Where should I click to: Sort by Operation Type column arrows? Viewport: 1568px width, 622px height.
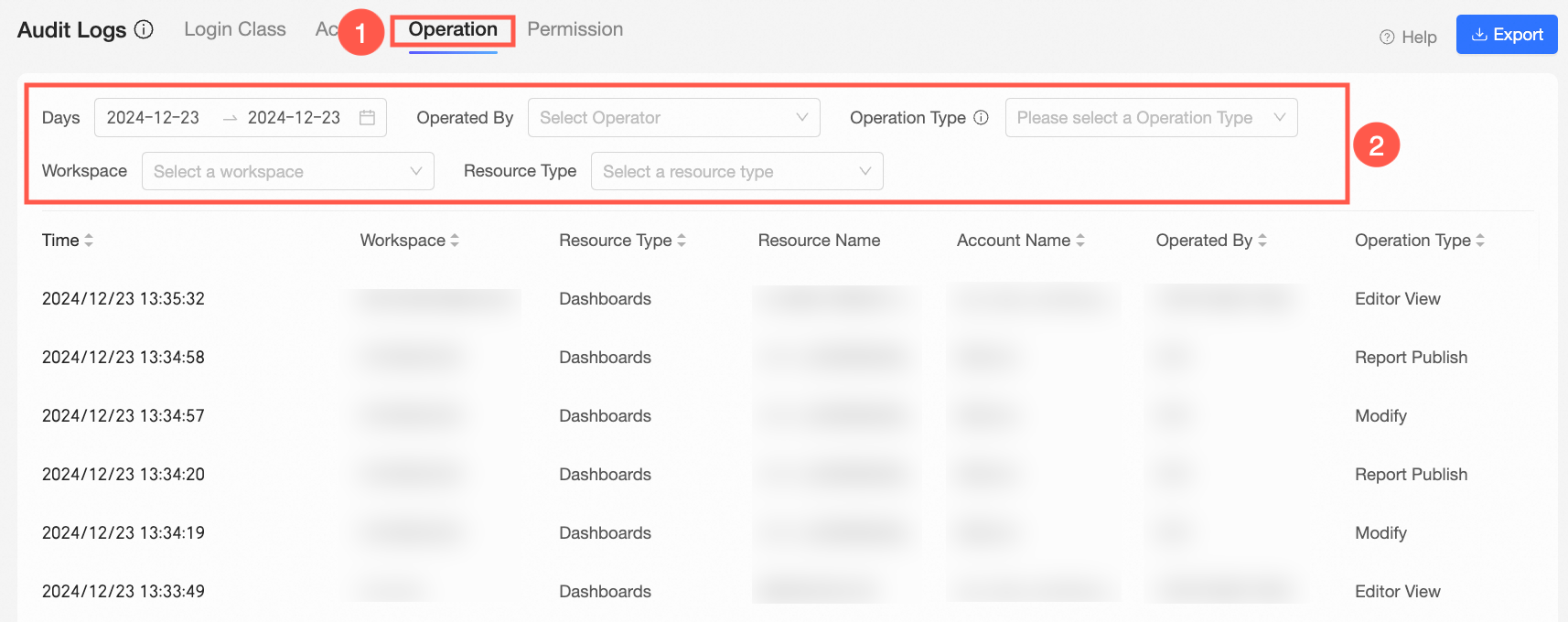click(1480, 241)
